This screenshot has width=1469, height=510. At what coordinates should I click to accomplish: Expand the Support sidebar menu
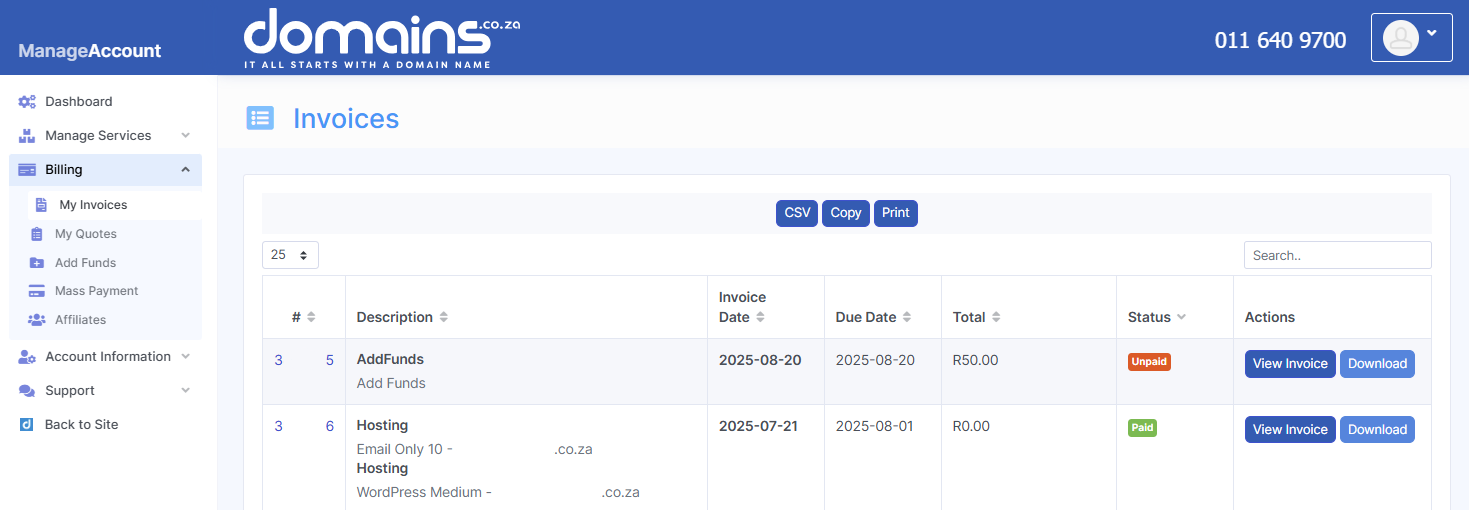pyautogui.click(x=185, y=390)
